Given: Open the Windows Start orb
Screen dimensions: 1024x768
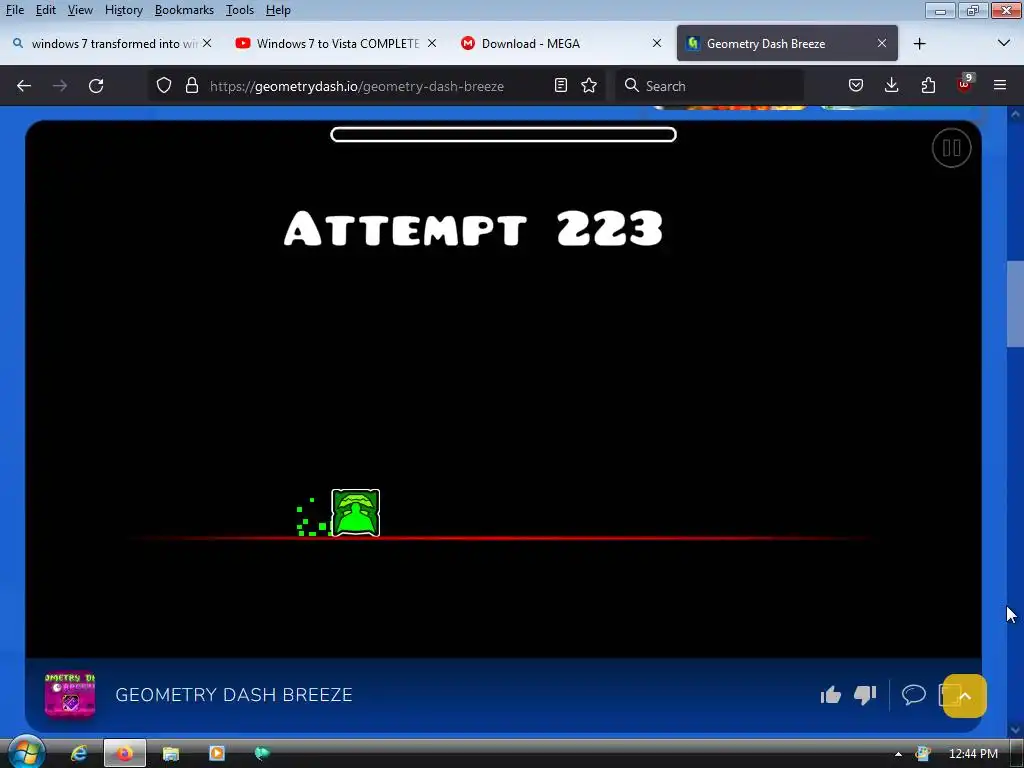Looking at the screenshot, I should tap(25, 753).
